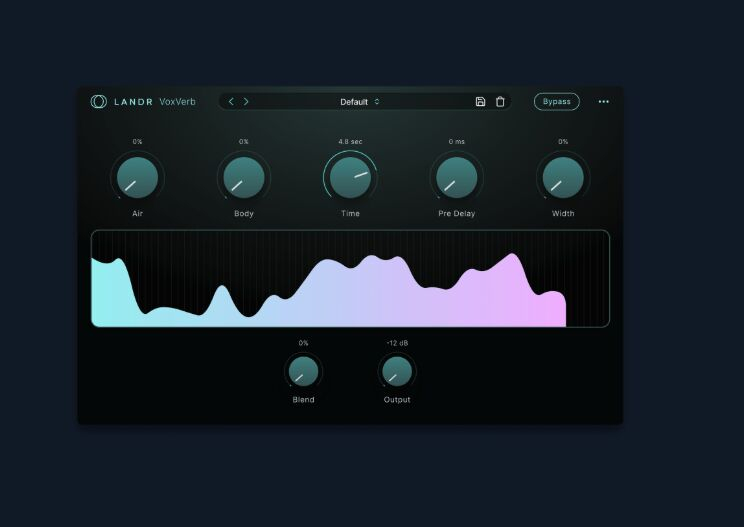Delete preset using trash can icon
The width and height of the screenshot is (744, 527).
[500, 101]
